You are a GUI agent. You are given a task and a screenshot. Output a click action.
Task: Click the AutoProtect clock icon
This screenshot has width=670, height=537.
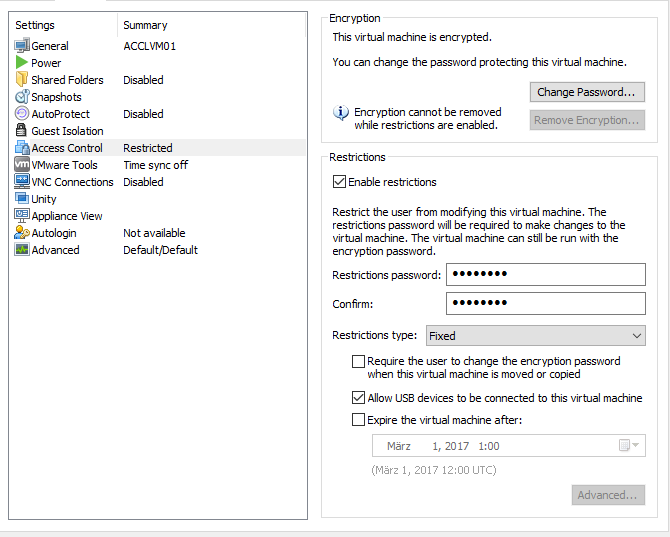[x=22, y=114]
